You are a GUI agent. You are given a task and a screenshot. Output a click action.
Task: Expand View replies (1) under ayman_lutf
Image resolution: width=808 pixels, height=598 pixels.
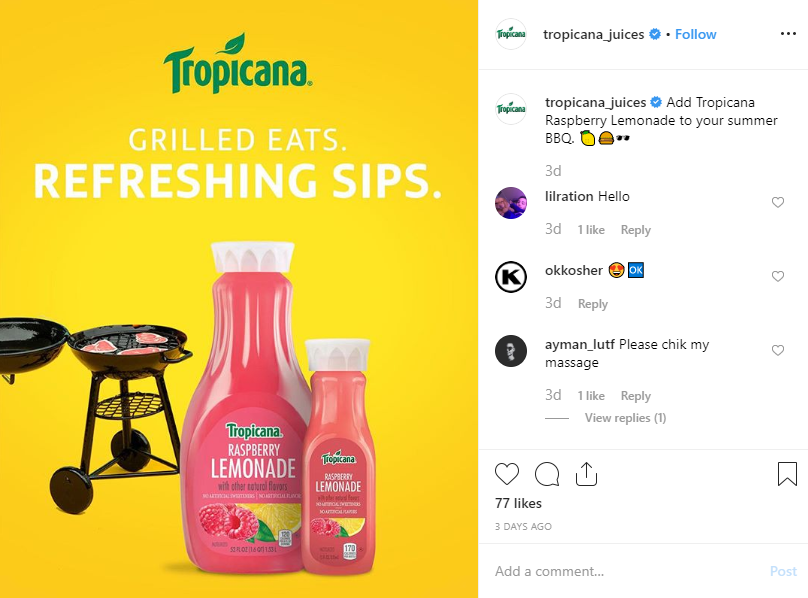coord(625,418)
